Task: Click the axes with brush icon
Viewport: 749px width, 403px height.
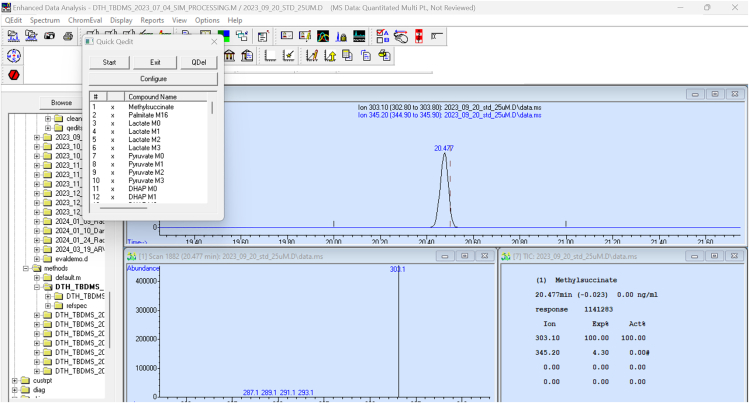Action: [288, 55]
